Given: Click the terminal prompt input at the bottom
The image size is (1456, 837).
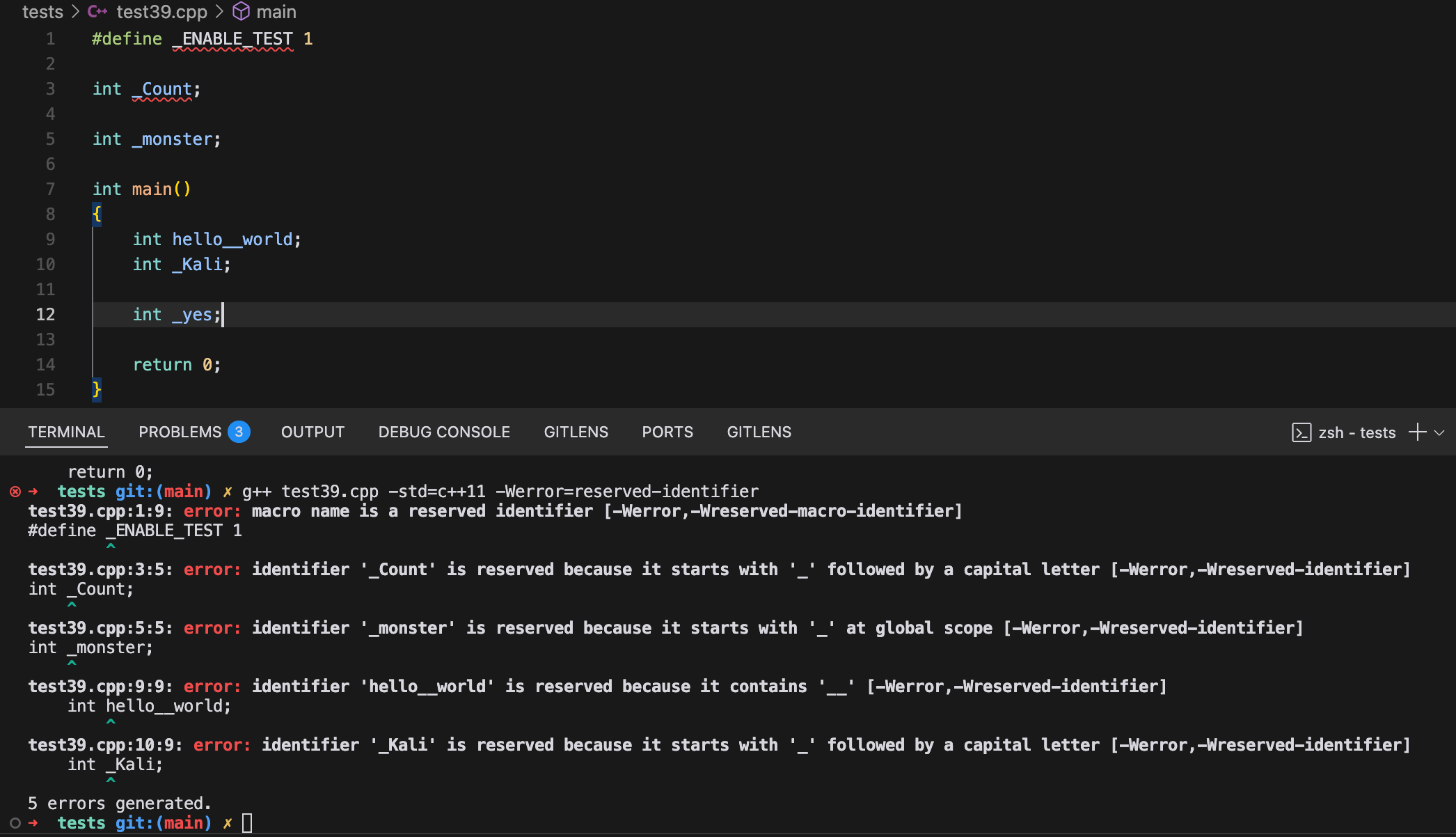Looking at the screenshot, I should click(x=247, y=823).
